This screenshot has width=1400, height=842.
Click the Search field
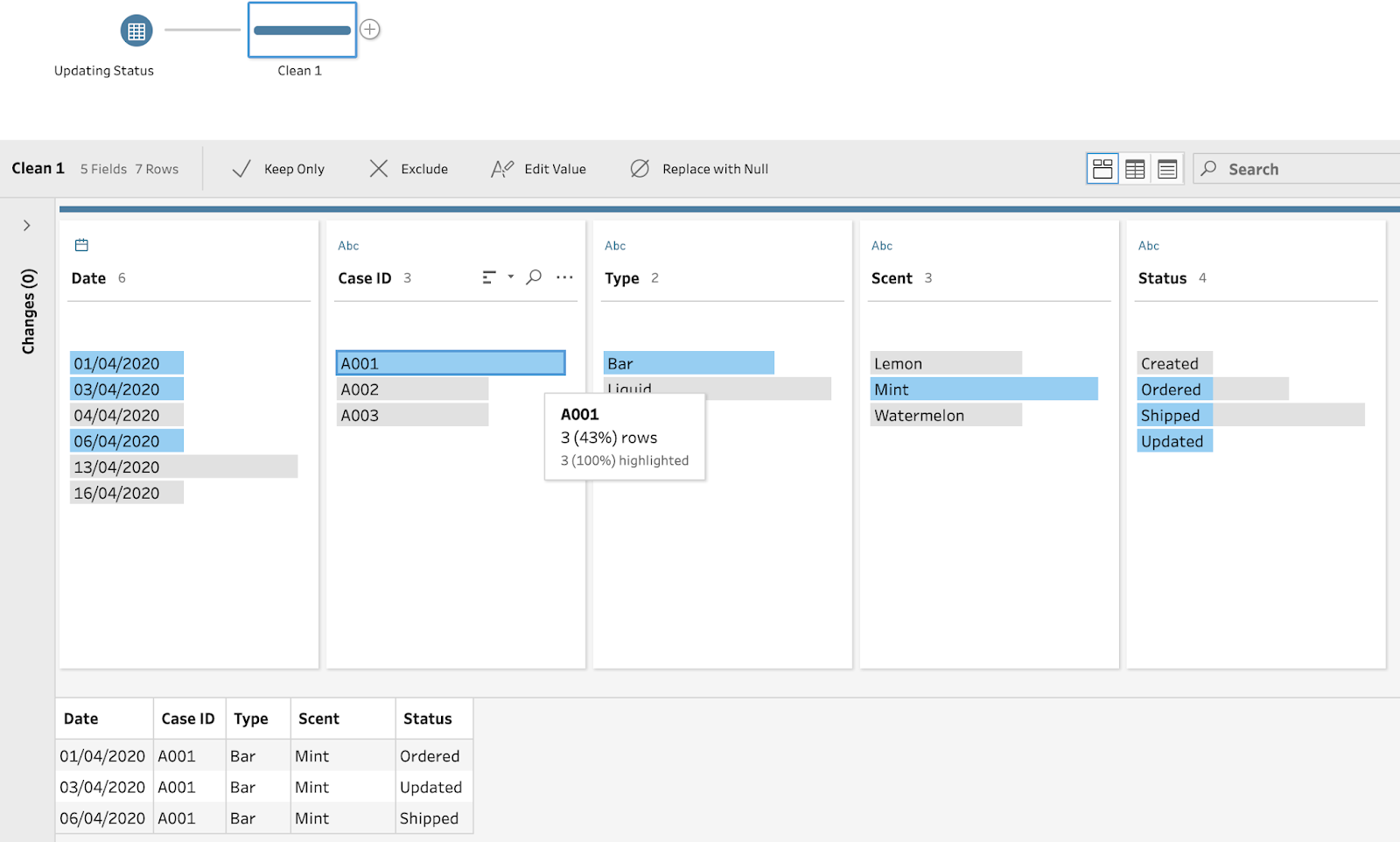click(x=1297, y=169)
